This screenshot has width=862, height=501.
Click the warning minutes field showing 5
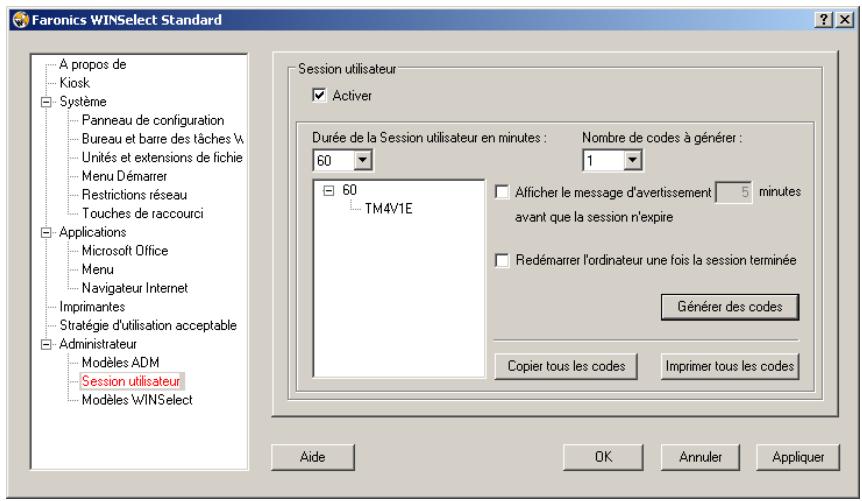[x=733, y=192]
